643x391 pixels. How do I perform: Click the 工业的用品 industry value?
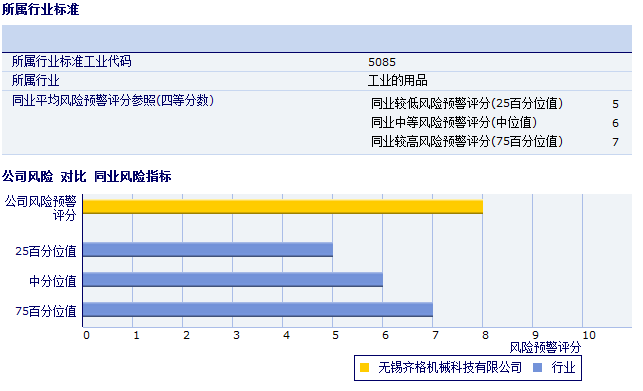(397, 80)
